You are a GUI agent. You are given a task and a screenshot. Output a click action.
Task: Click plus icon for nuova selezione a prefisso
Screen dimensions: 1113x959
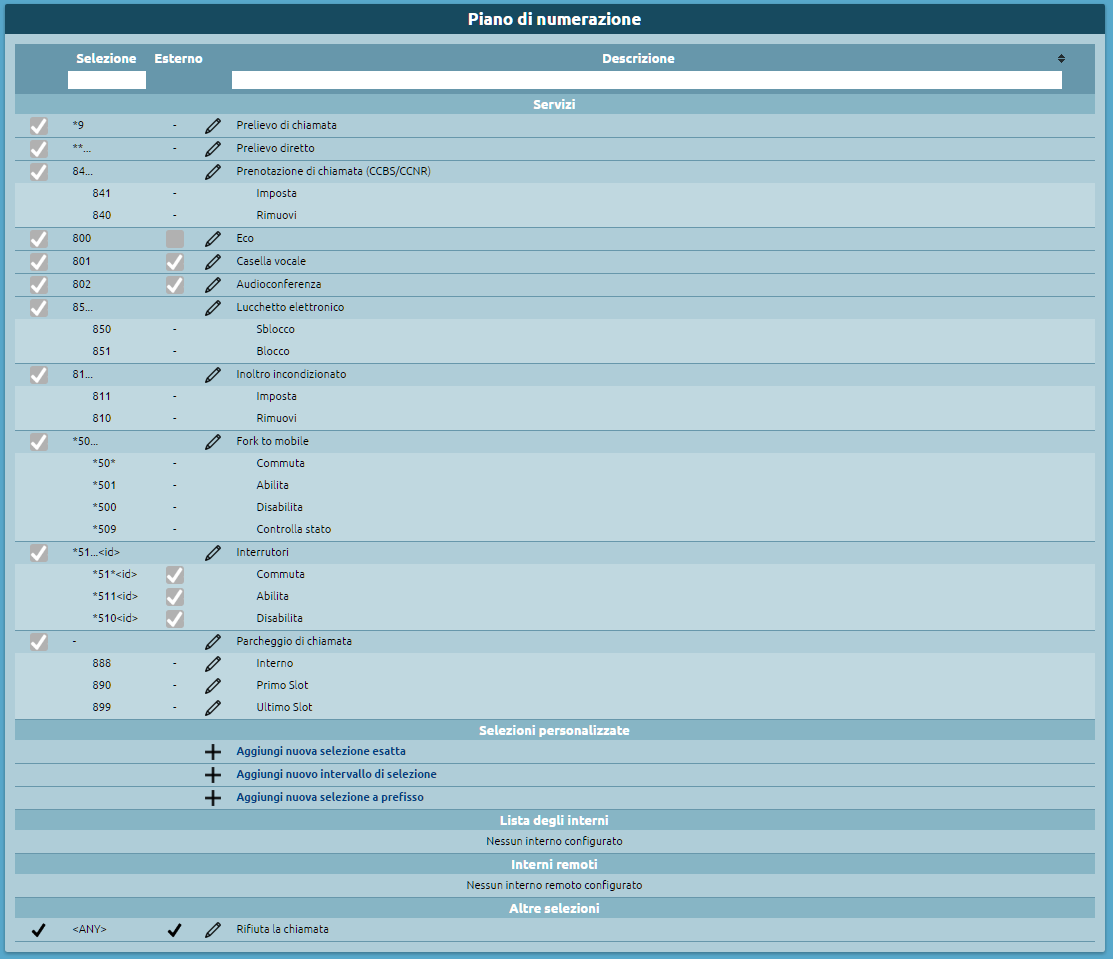(x=212, y=798)
